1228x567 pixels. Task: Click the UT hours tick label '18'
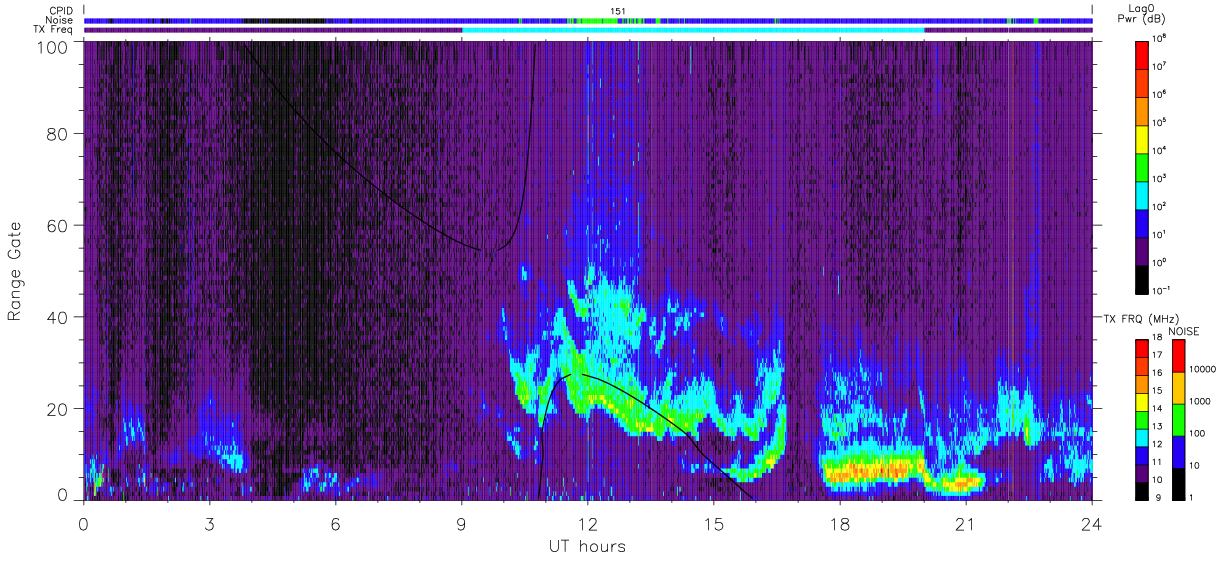[x=840, y=523]
